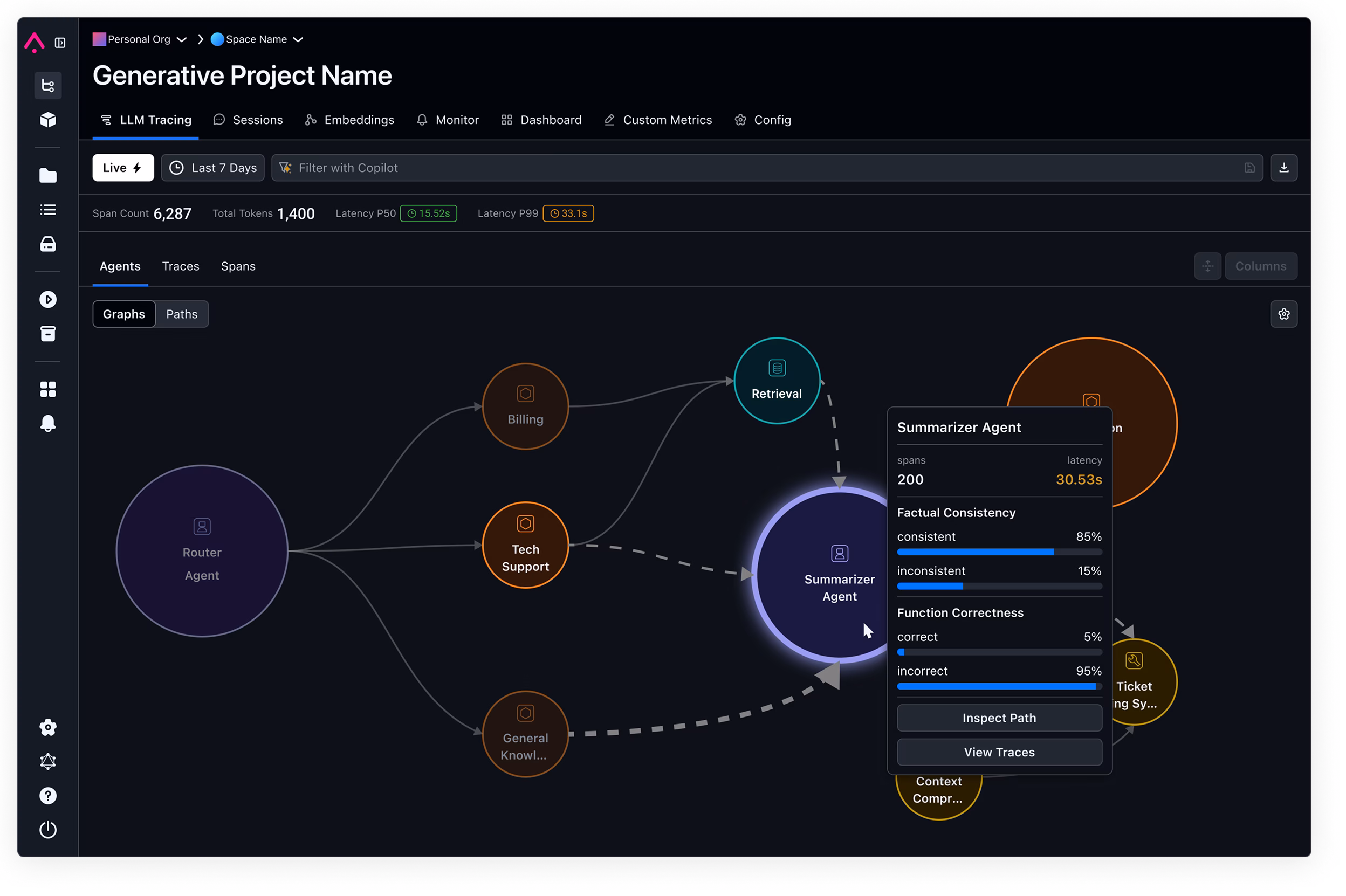The width and height of the screenshot is (1346, 896).
Task: Click the Total Tokens value 1,400
Action: [296, 213]
